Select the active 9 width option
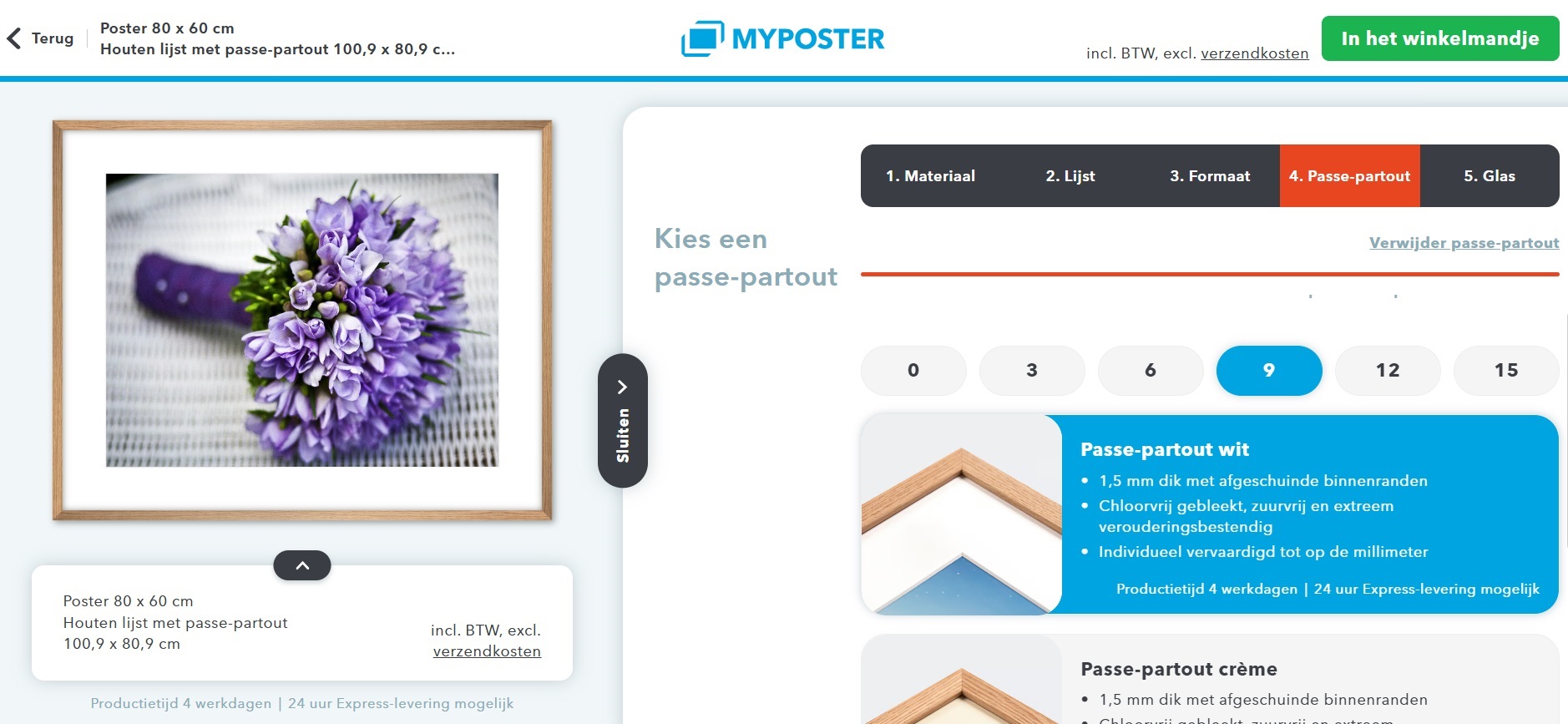1568x724 pixels. [x=1269, y=370]
